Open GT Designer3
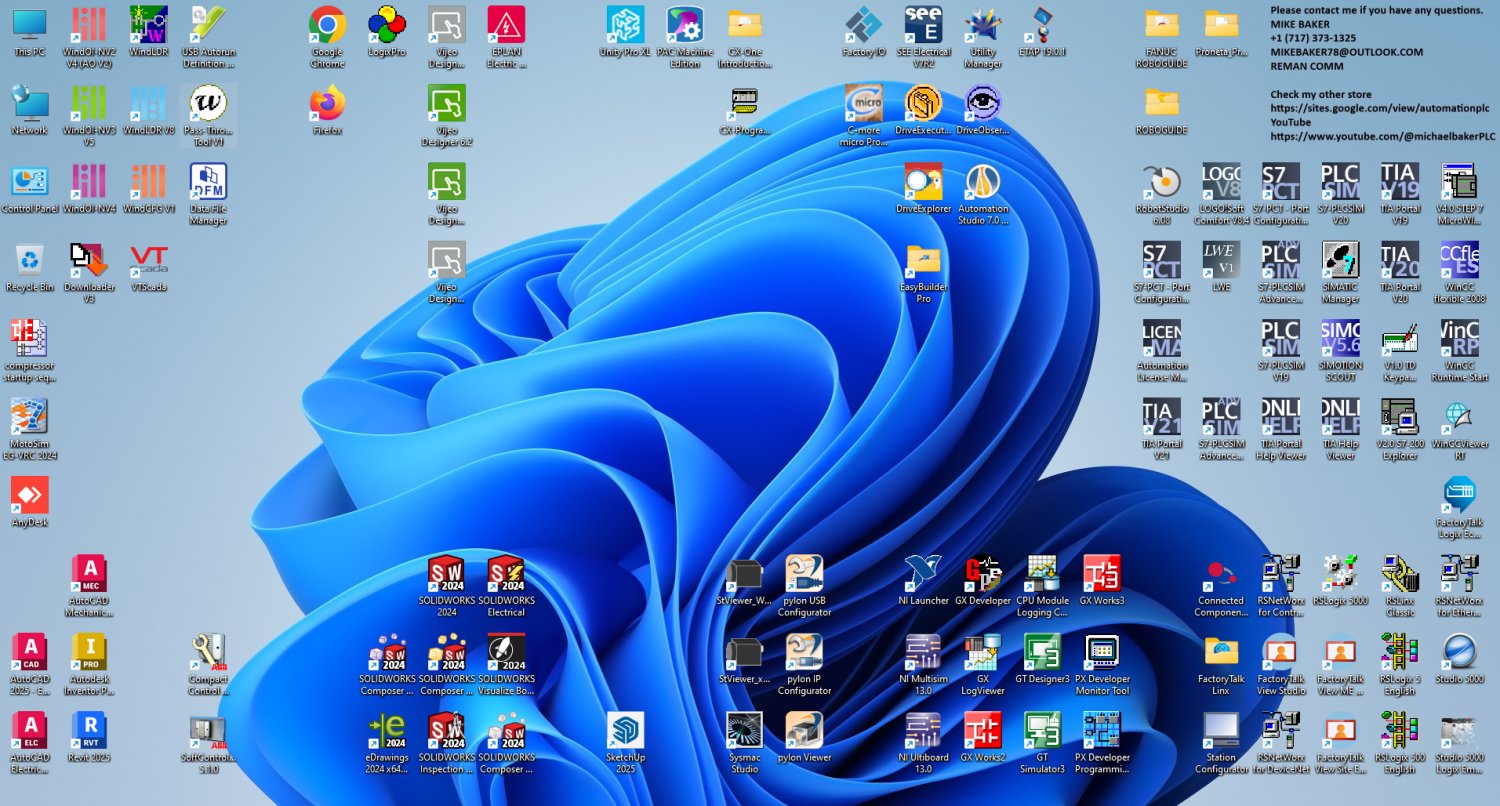The width and height of the screenshot is (1500, 806). 1043,659
